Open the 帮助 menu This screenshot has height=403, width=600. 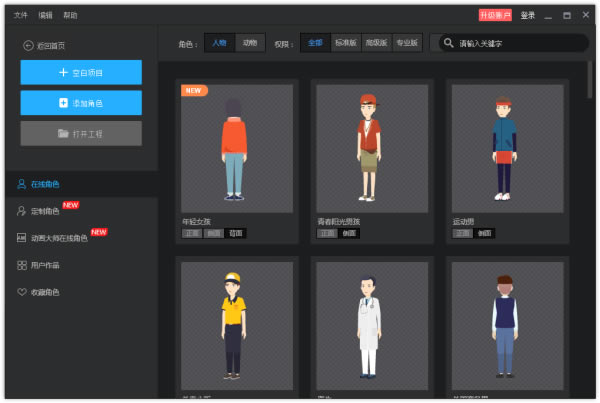(70, 15)
